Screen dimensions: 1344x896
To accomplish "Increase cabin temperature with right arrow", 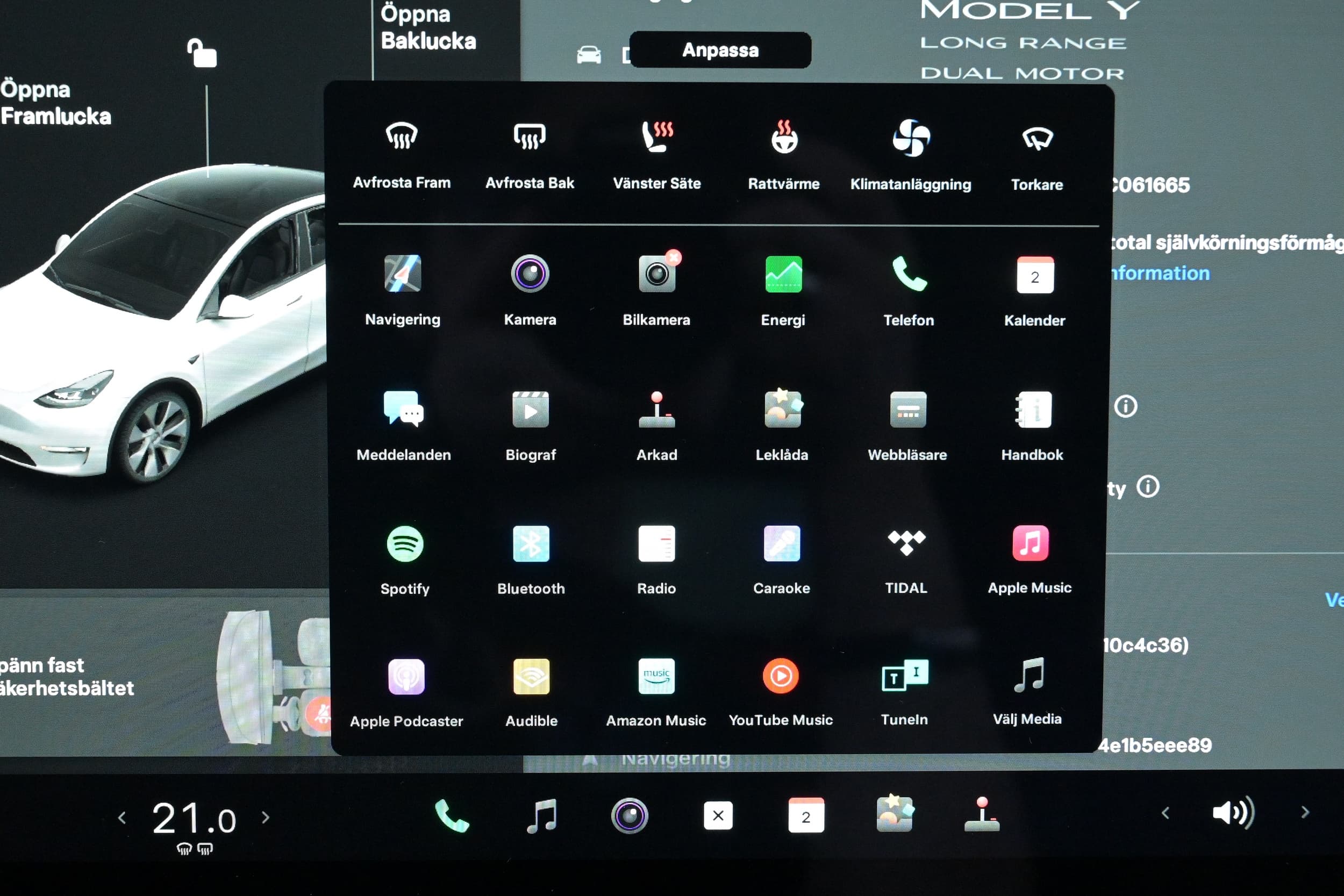I will click(x=266, y=818).
